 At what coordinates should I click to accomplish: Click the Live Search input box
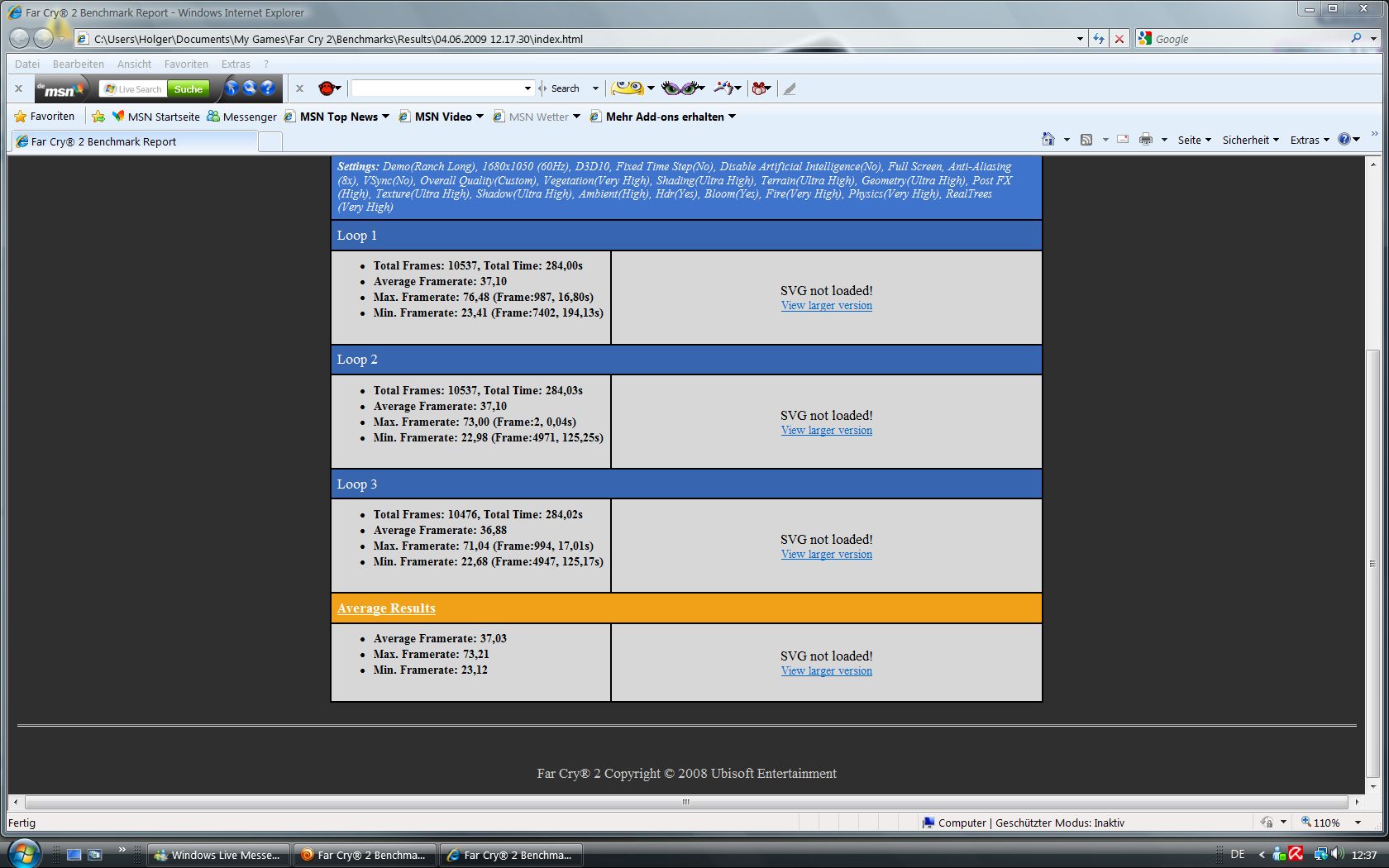(x=133, y=88)
